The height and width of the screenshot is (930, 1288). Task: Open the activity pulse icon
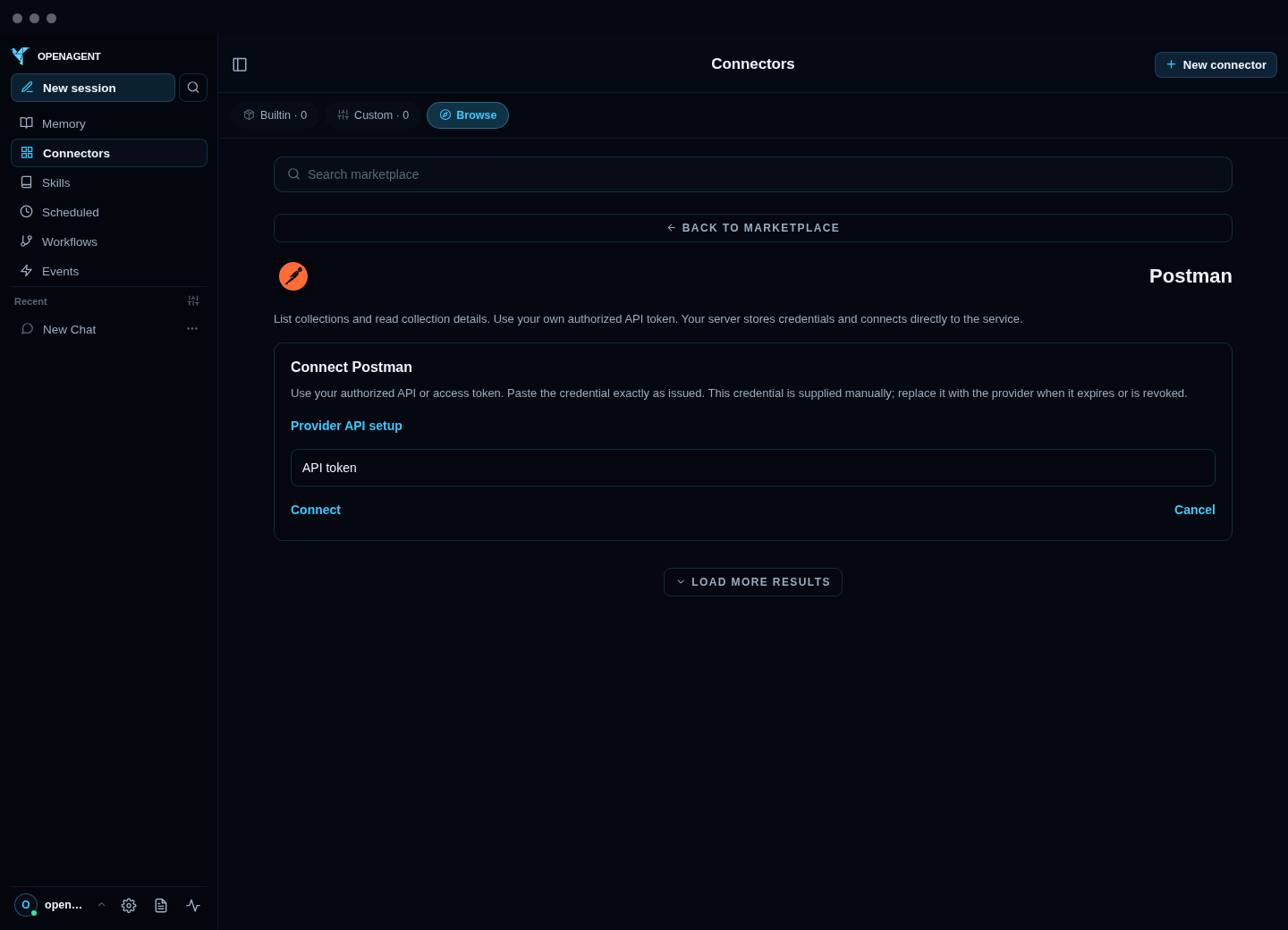[193, 905]
